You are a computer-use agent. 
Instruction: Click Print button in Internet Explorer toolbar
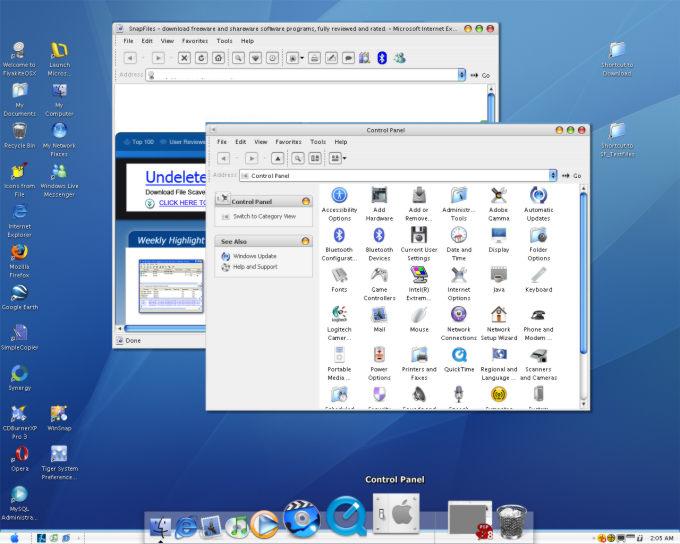coord(314,58)
